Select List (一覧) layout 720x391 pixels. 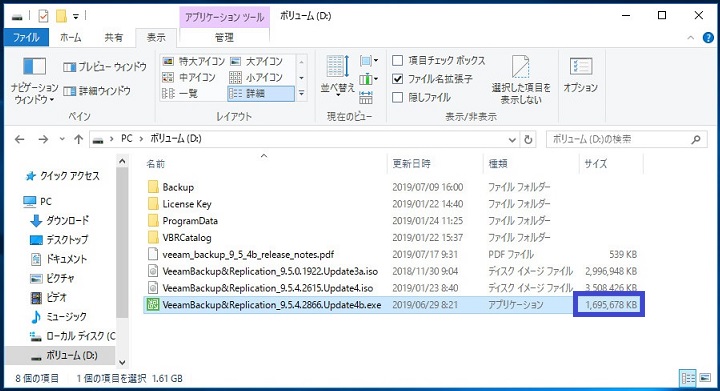180,94
